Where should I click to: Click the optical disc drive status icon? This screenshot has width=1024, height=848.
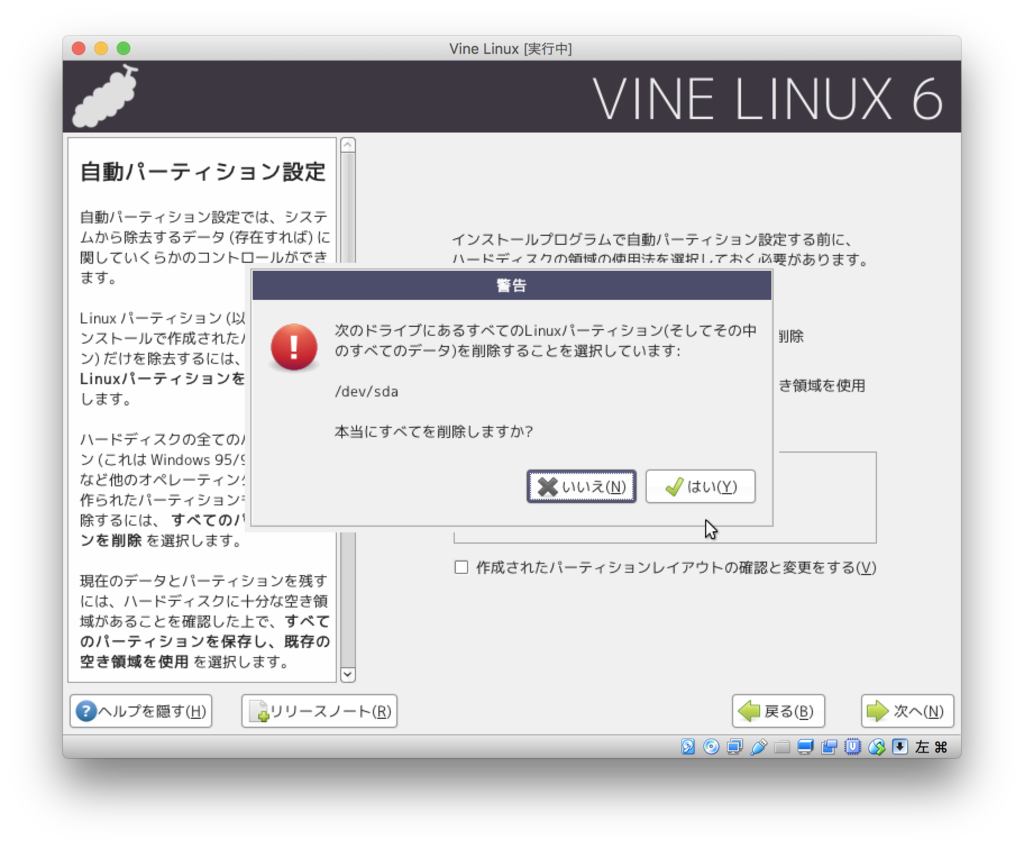coord(711,747)
